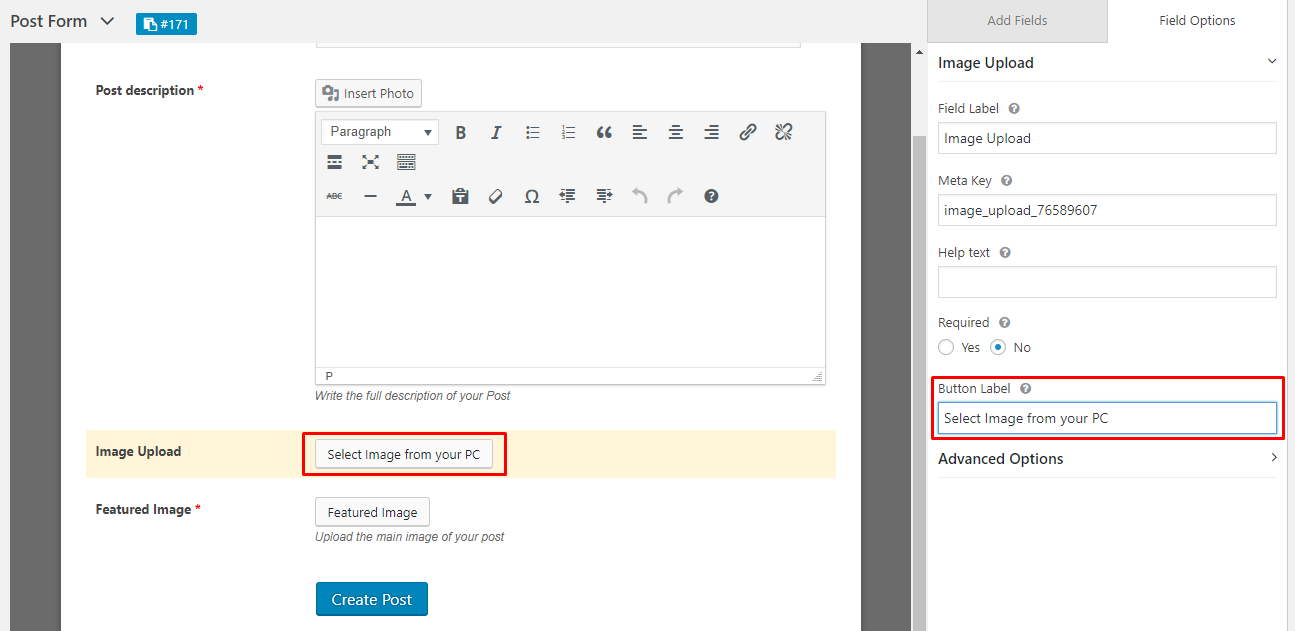Click the editor resize handle corner
The width and height of the screenshot is (1295, 631).
[x=818, y=377]
